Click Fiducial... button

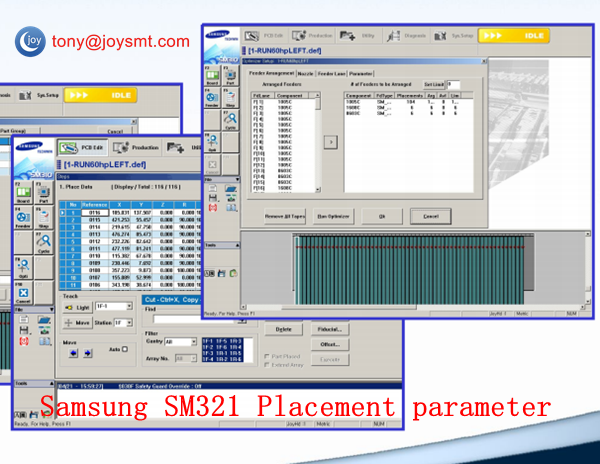(330, 329)
